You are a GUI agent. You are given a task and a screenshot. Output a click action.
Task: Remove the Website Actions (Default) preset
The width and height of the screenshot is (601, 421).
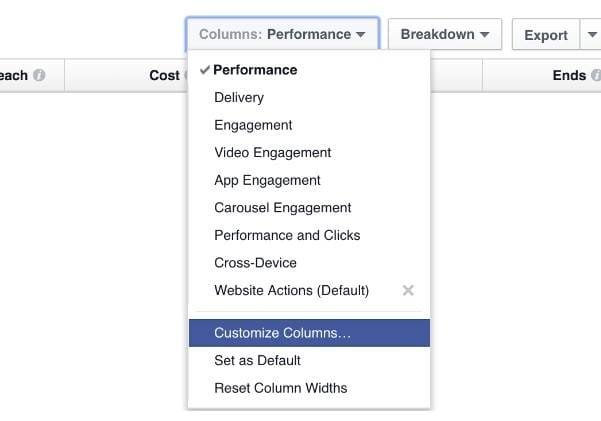pyautogui.click(x=408, y=290)
